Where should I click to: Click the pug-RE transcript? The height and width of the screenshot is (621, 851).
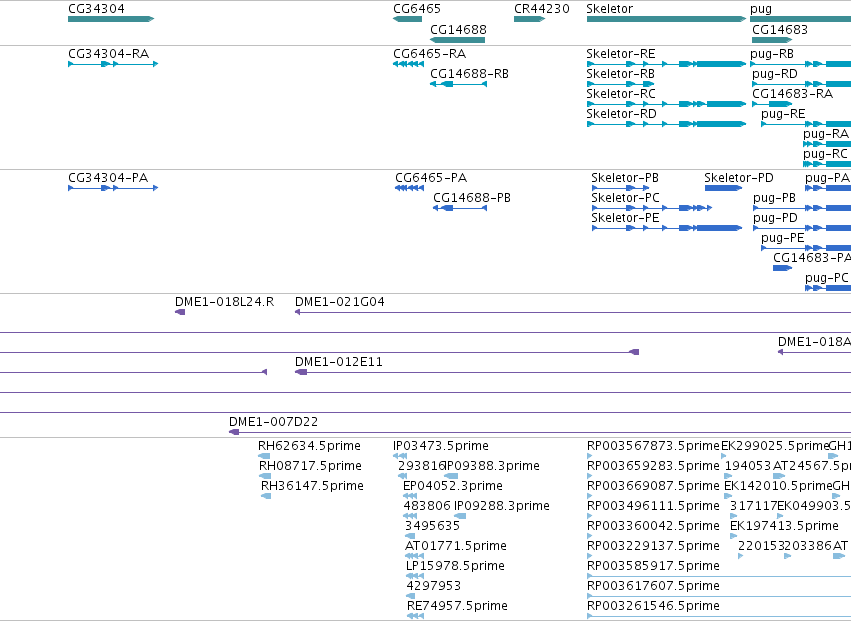[x=806, y=124]
